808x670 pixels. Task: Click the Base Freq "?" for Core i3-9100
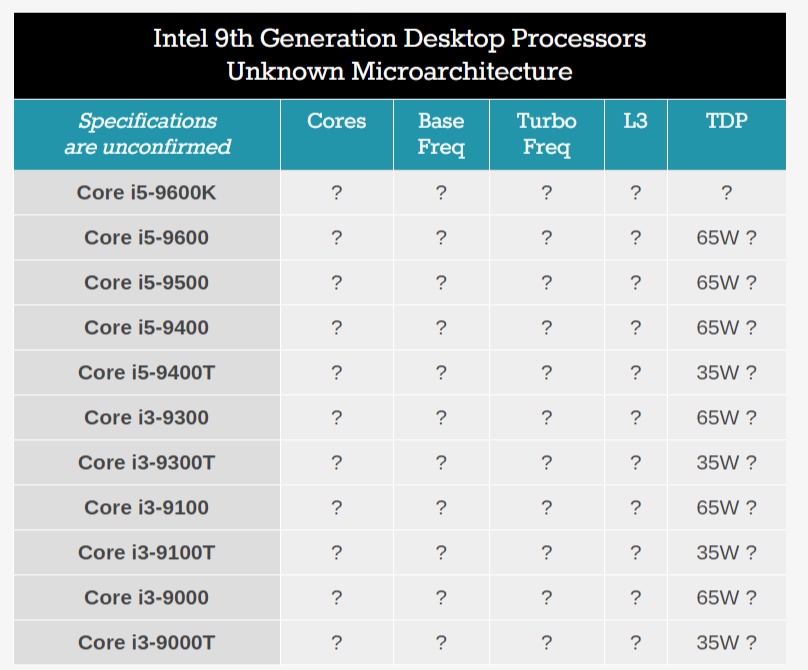coord(441,508)
